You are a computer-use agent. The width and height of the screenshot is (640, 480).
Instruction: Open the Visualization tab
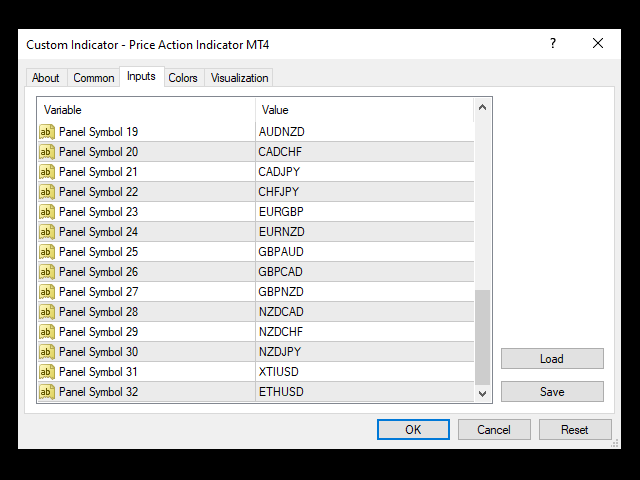pos(240,78)
